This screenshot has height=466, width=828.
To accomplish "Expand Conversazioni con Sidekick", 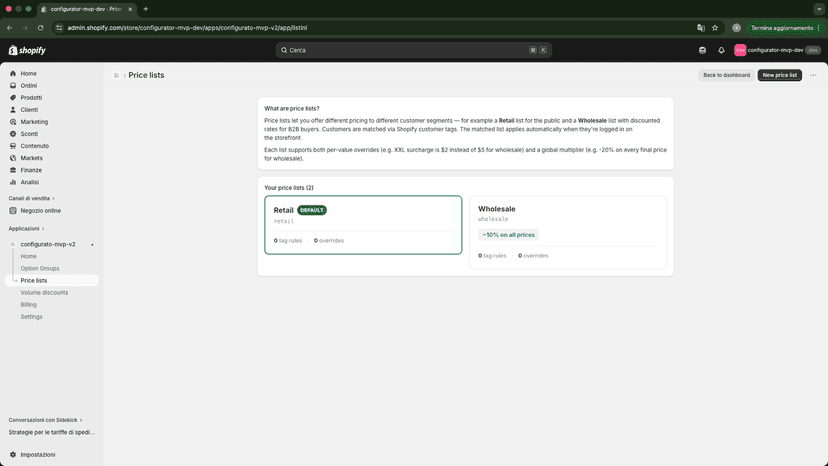I will 45,420.
